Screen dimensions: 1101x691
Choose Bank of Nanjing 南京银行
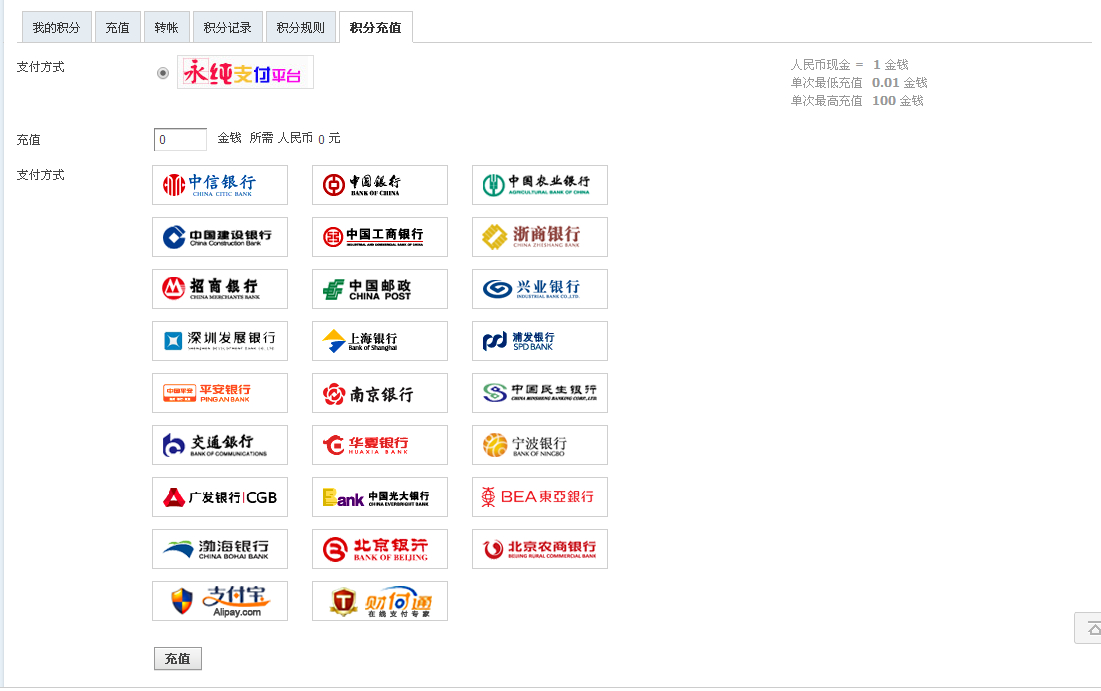tap(380, 393)
